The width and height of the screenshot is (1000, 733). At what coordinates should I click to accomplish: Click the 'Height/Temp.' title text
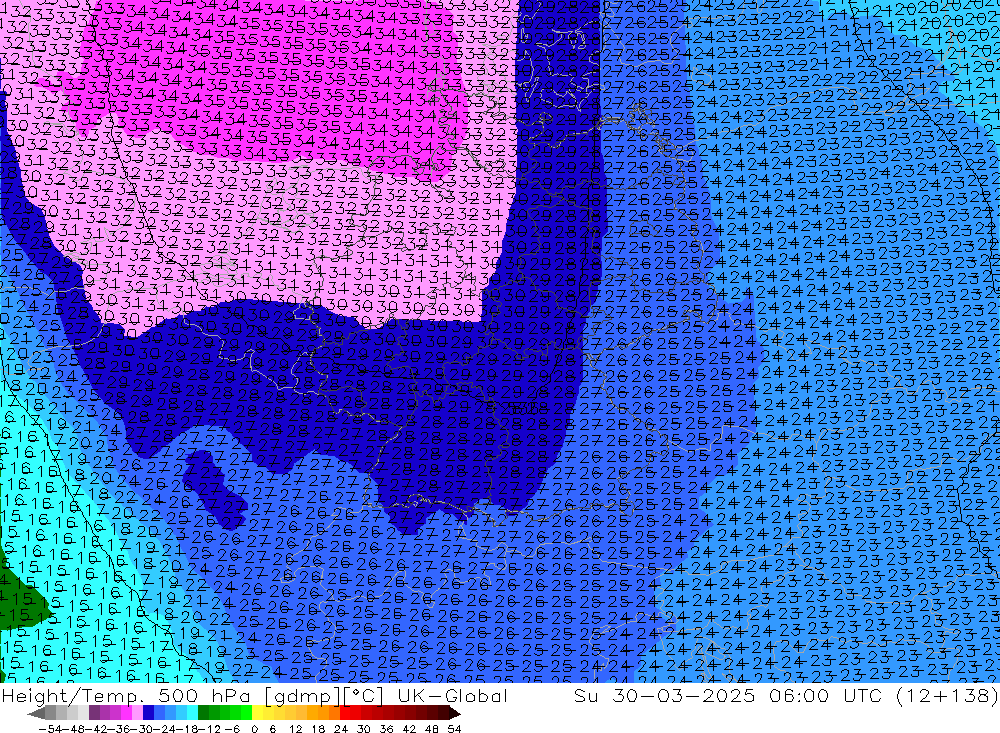(73, 696)
